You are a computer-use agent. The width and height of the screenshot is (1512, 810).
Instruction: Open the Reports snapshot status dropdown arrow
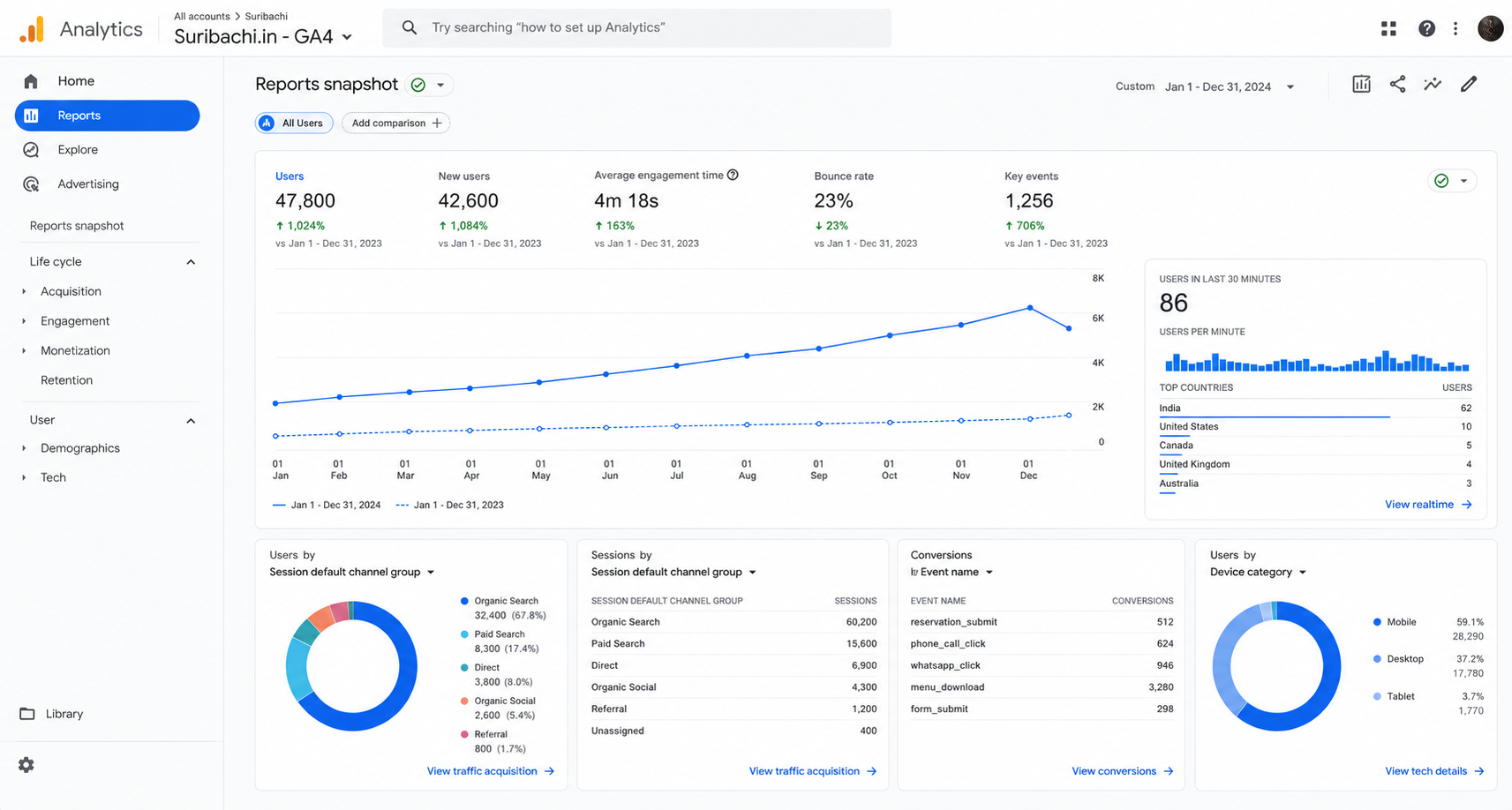[440, 86]
